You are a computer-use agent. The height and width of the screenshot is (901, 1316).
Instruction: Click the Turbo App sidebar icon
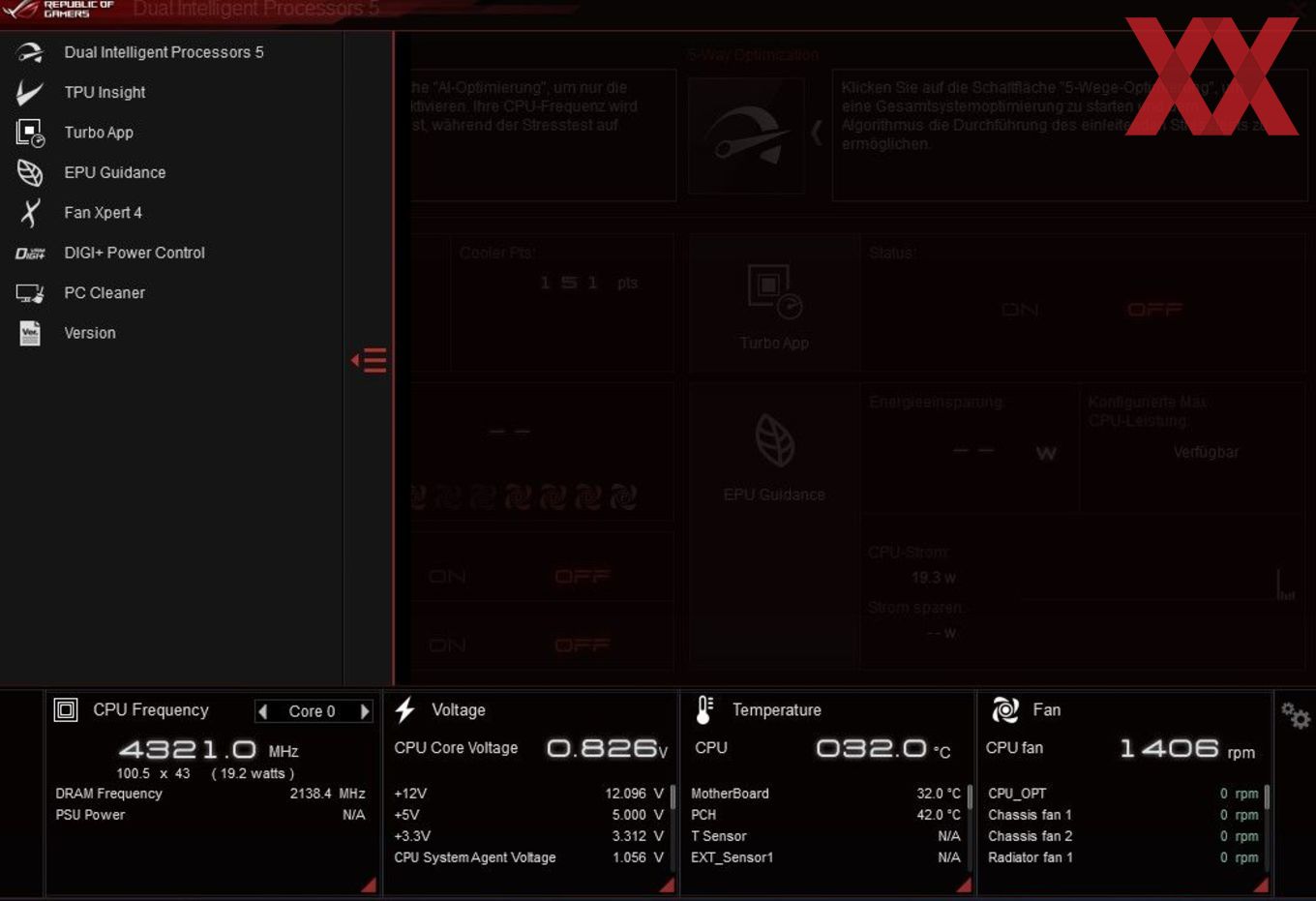(x=30, y=133)
